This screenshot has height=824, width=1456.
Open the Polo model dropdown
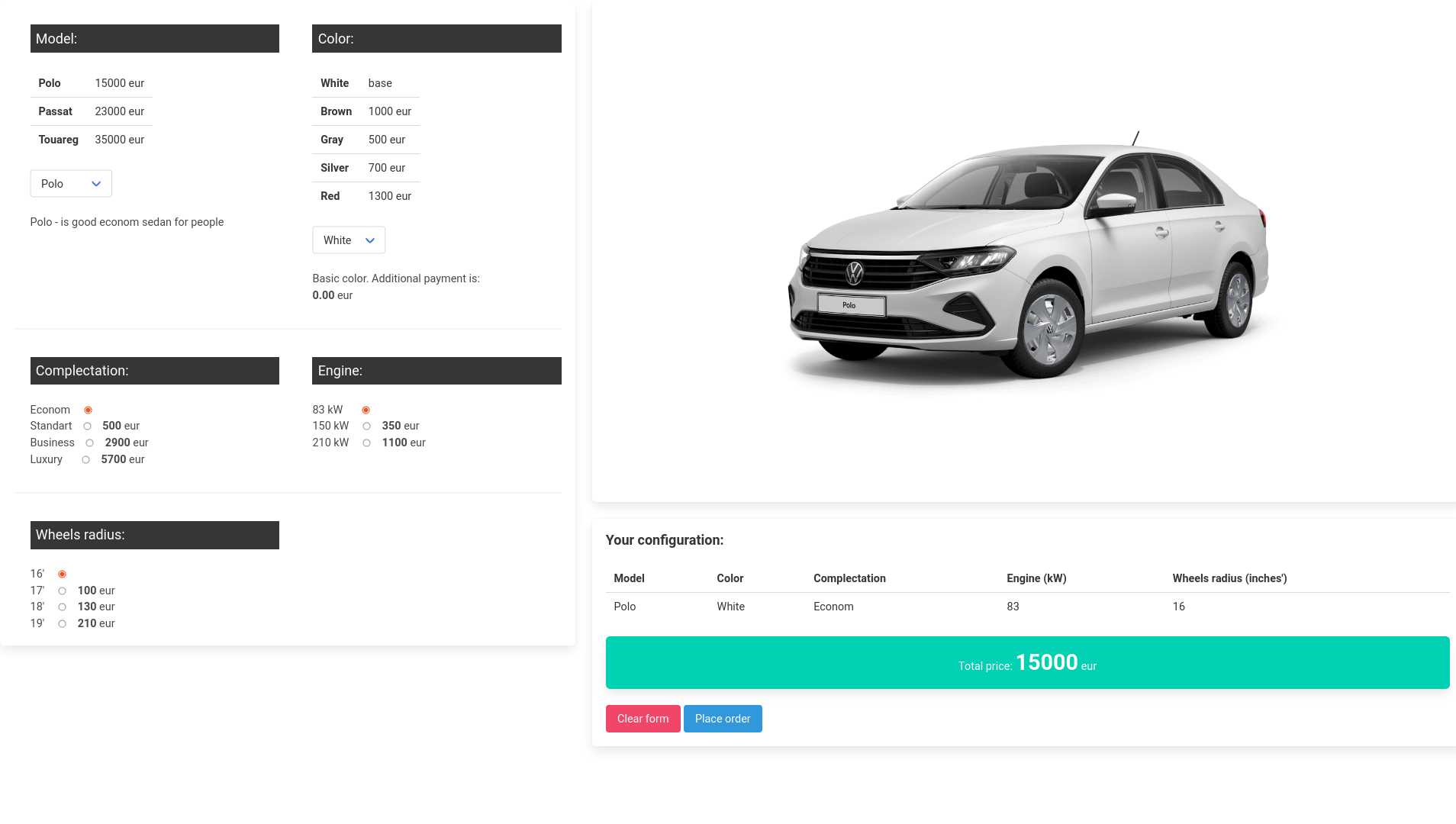[71, 184]
